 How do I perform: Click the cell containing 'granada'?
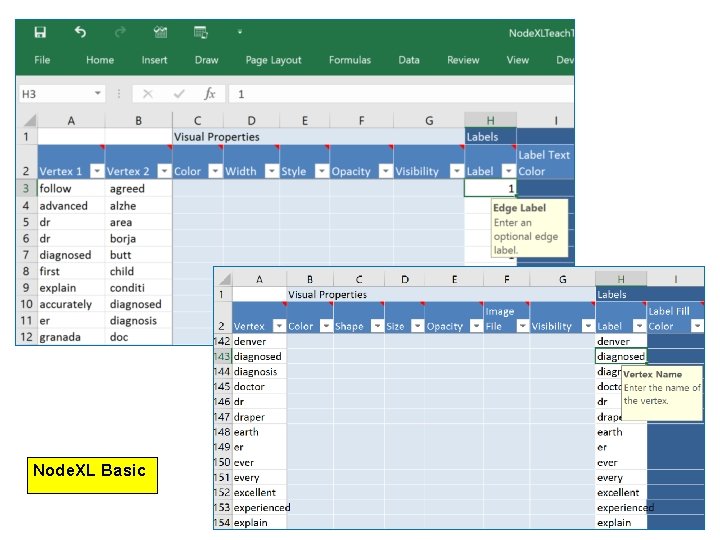(71, 337)
